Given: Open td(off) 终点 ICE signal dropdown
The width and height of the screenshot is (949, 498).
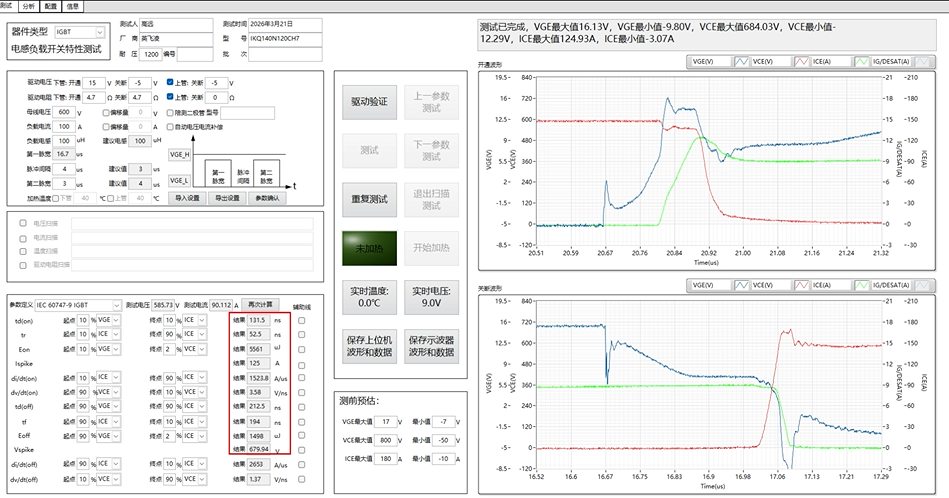Looking at the screenshot, I should pyautogui.click(x=194, y=406).
